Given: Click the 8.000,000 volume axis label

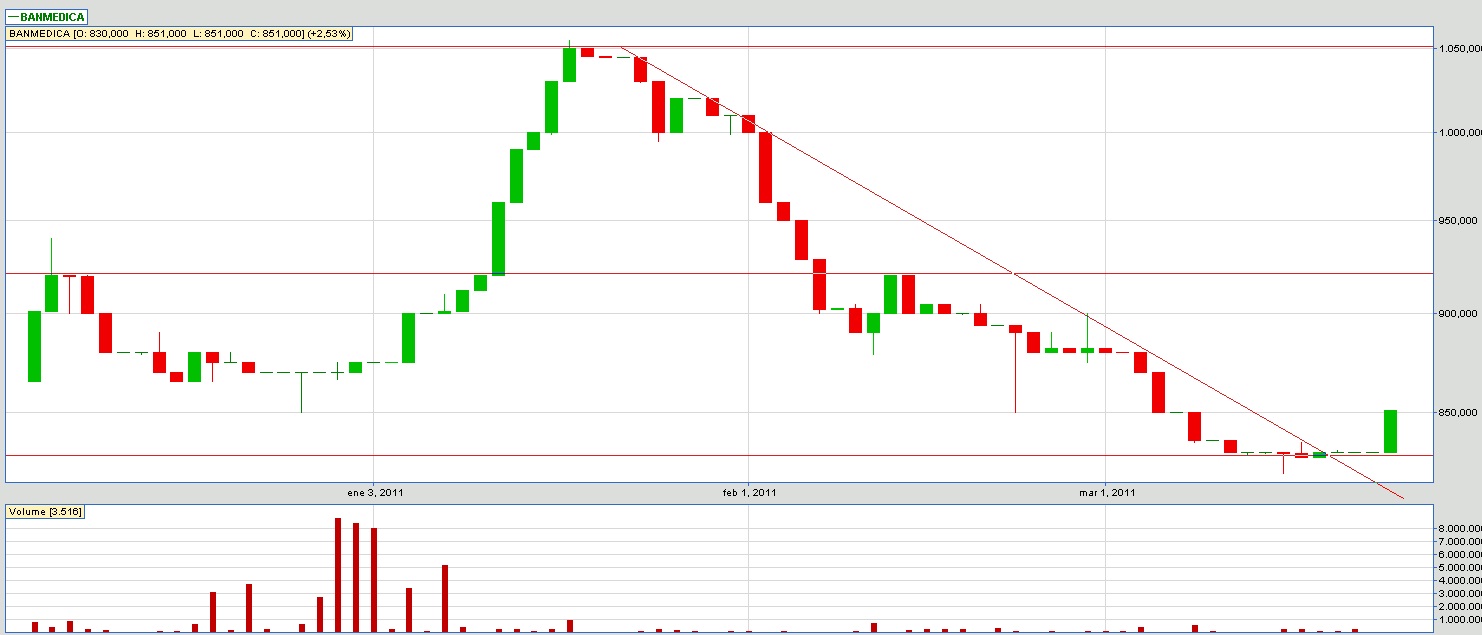Looking at the screenshot, I should [x=1459, y=528].
